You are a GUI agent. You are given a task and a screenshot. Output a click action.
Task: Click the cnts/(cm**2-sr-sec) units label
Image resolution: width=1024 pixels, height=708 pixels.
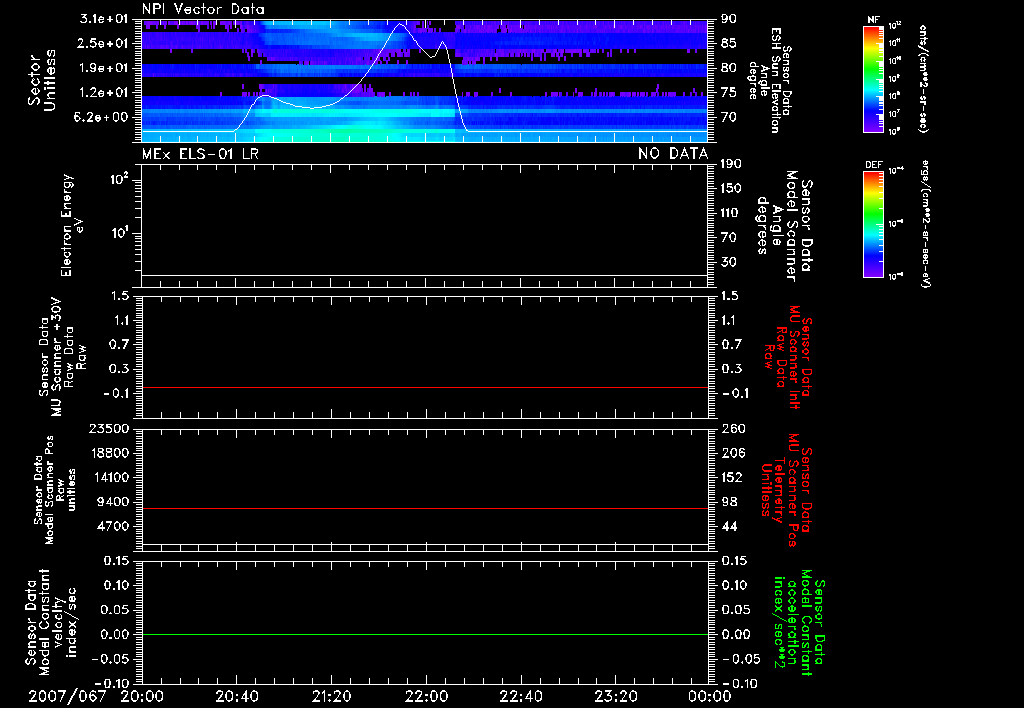pyautogui.click(x=923, y=79)
